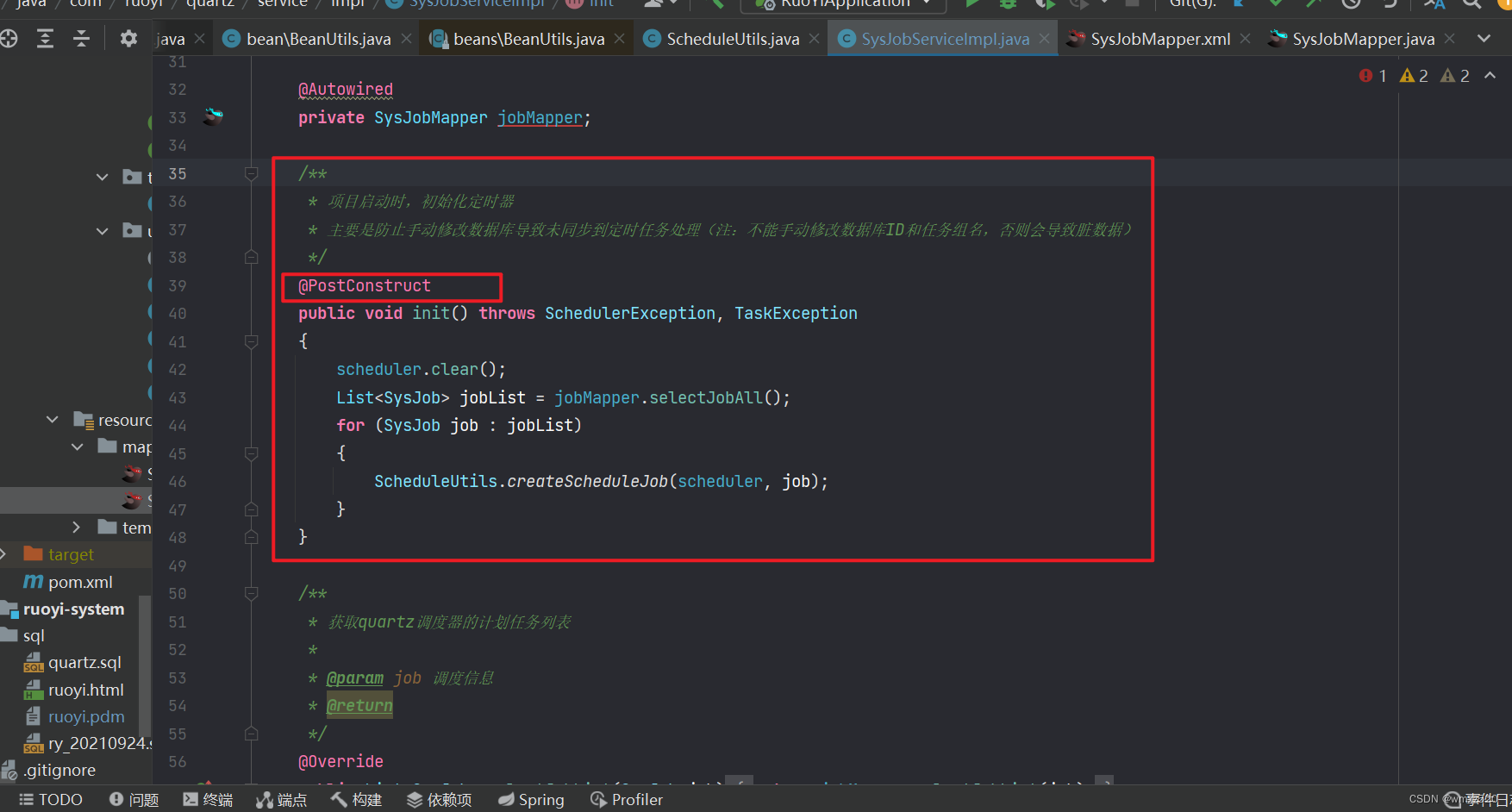Show hidden editor tabs dropdown
1512x812 pixels.
pyautogui.click(x=1484, y=39)
